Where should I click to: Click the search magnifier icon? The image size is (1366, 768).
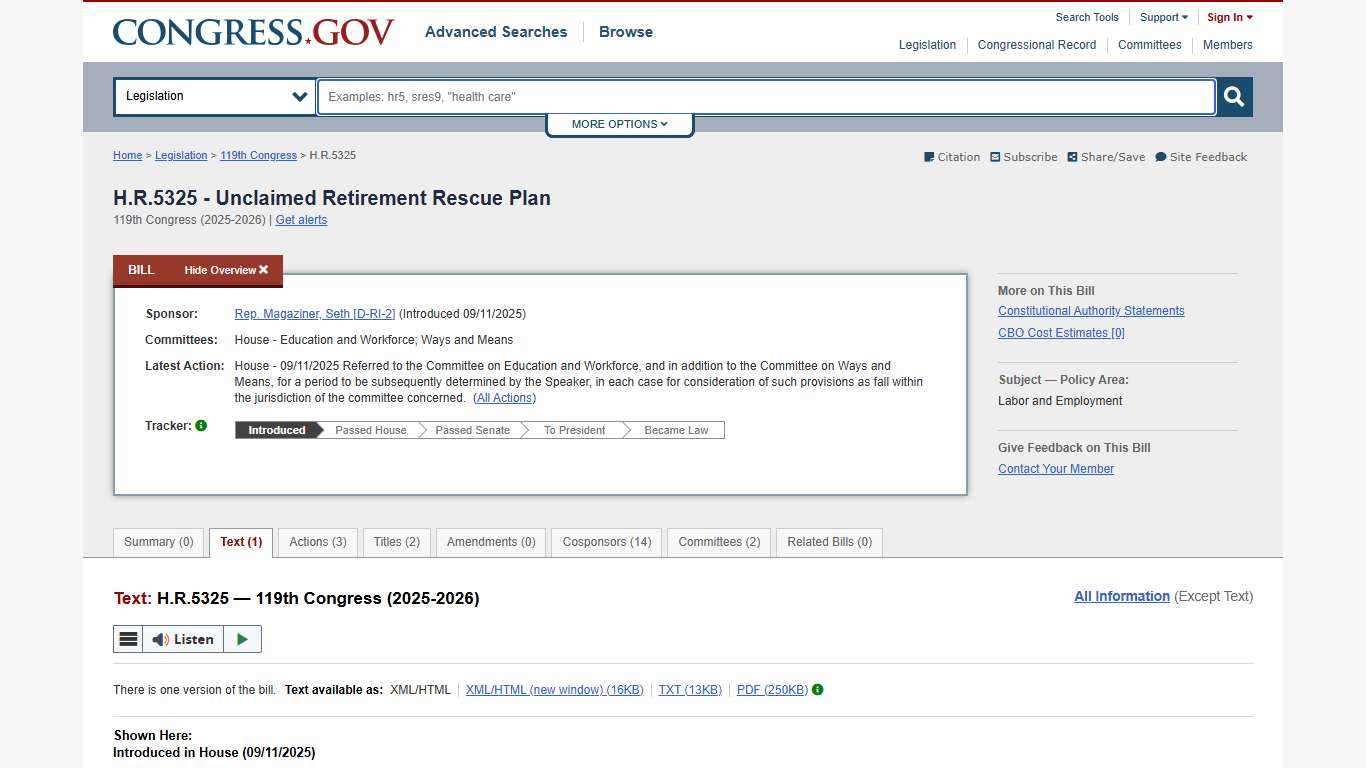tap(1233, 96)
